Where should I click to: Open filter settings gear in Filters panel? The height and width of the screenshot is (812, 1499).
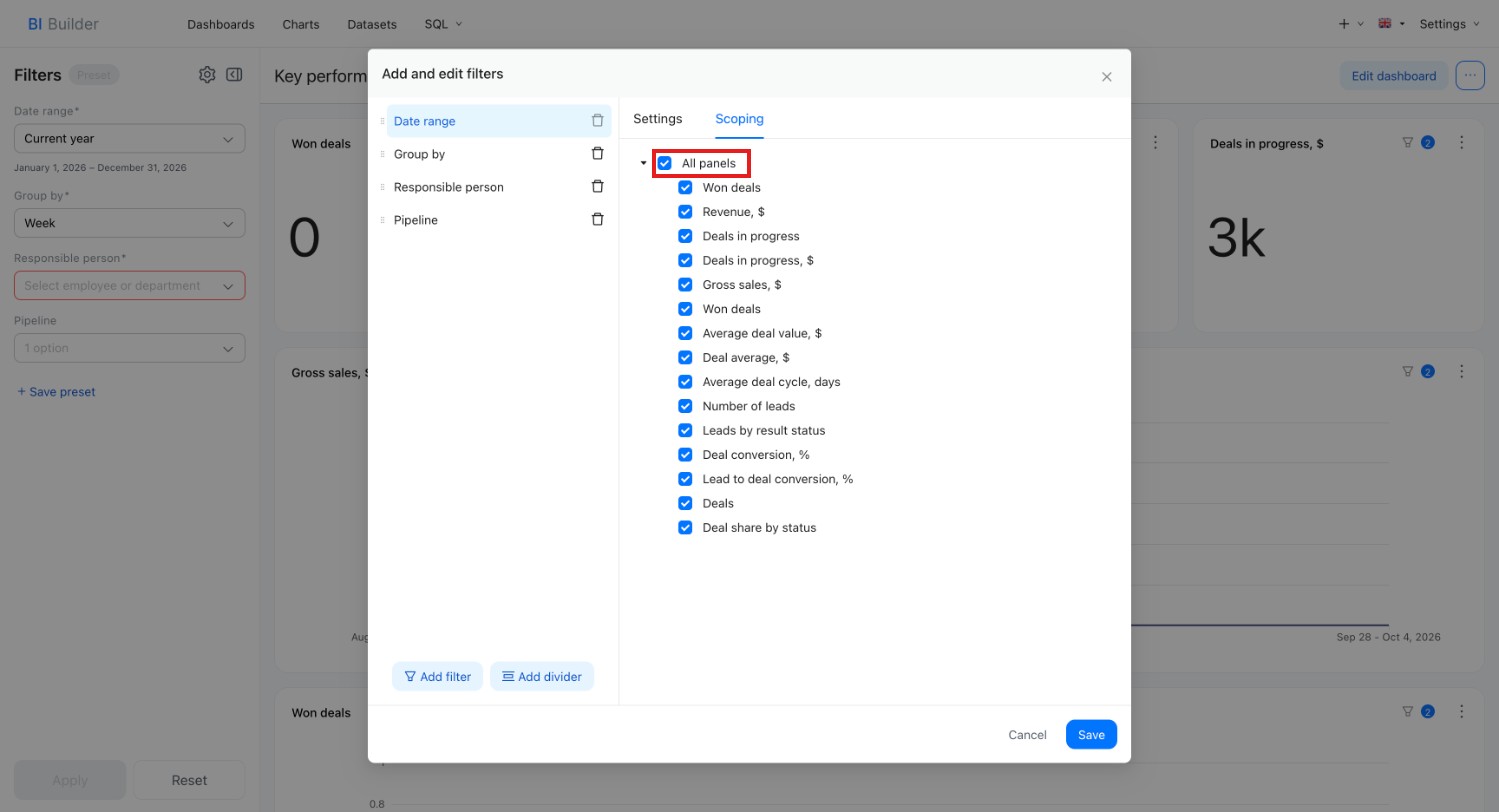tap(207, 75)
